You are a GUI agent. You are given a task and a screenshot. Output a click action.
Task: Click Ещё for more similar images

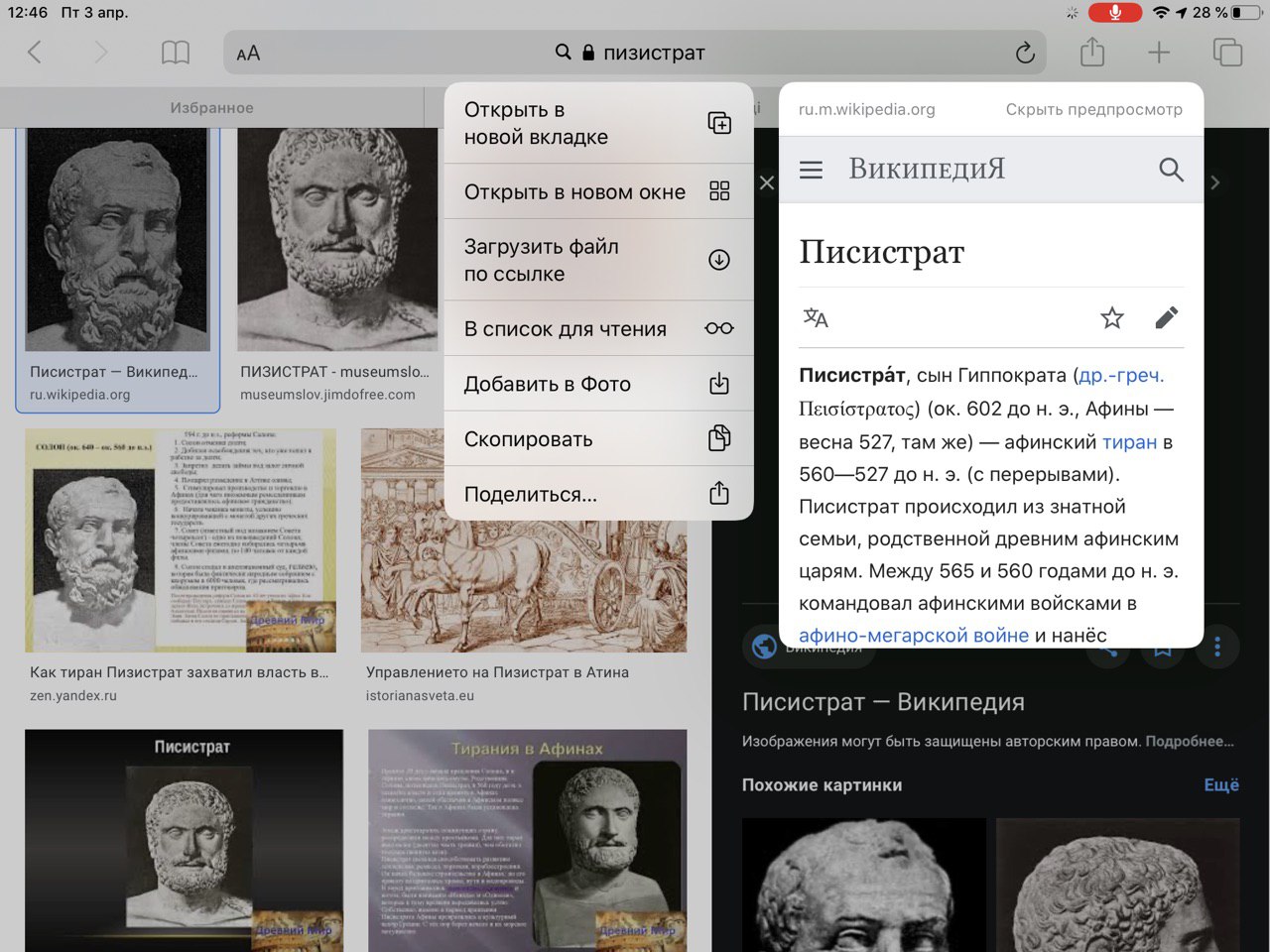(x=1221, y=784)
